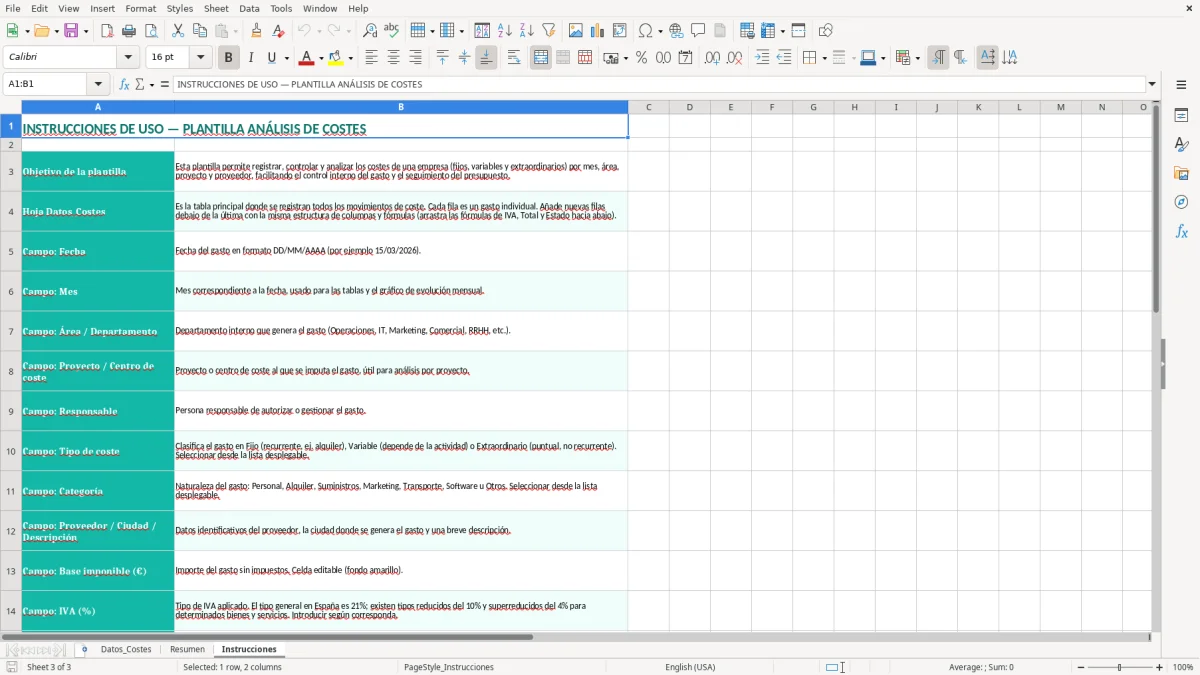Toggle Center Horizontally alignment

click(393, 58)
